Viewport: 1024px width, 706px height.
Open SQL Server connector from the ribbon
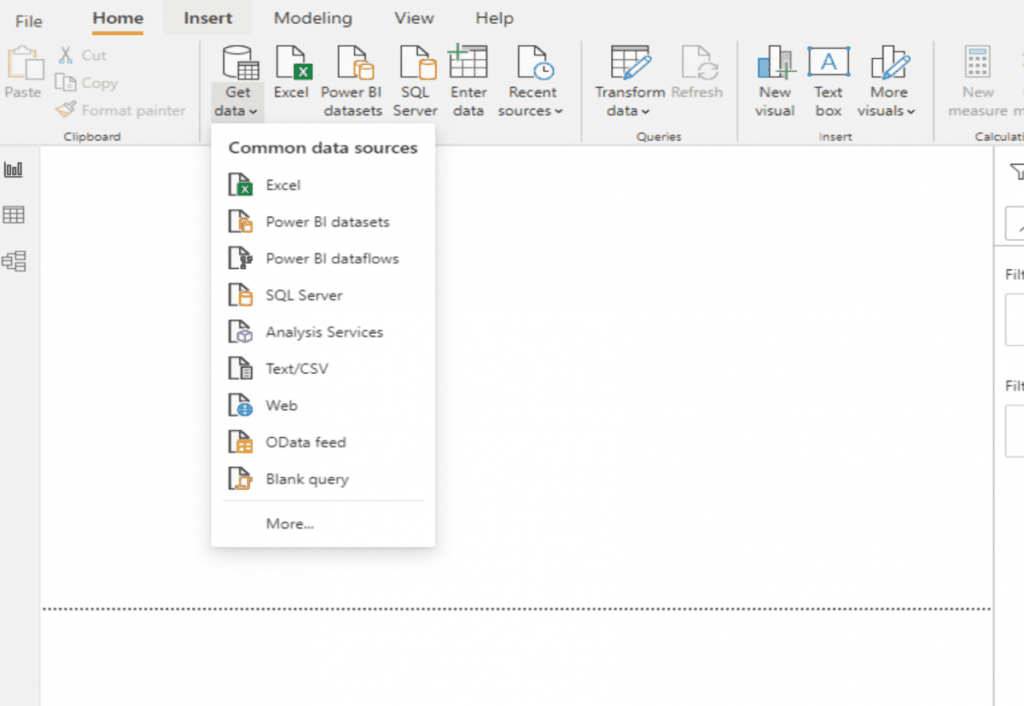pyautogui.click(x=415, y=78)
